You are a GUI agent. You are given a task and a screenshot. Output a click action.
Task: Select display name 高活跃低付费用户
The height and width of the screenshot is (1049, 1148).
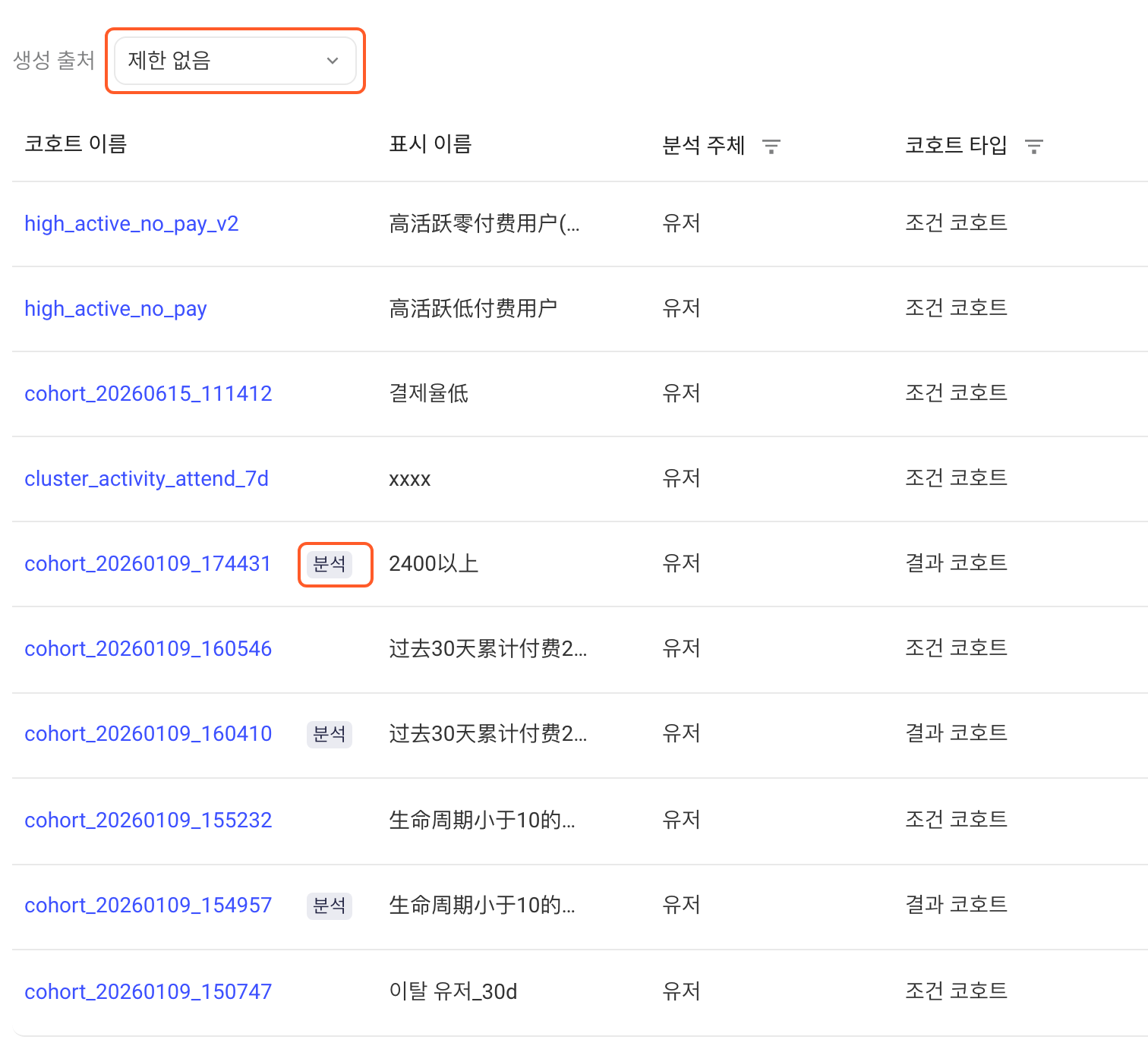point(473,309)
